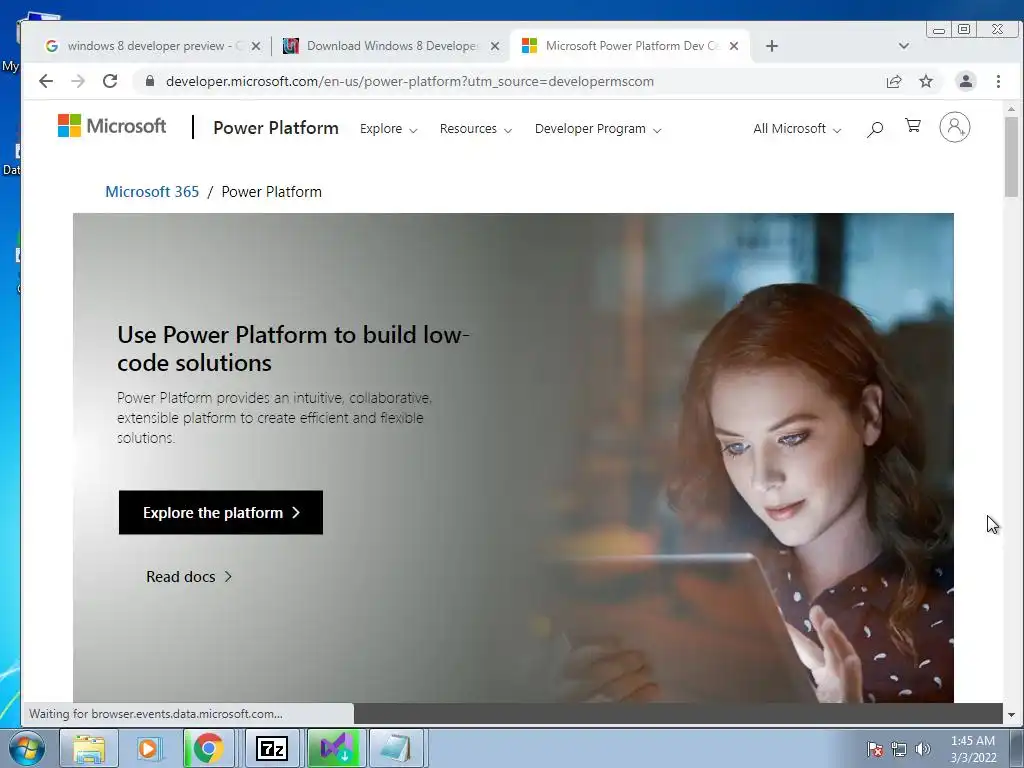Screen dimensions: 1024x768
Task: Open Chrome three-dot menu
Action: pyautogui.click(x=998, y=81)
